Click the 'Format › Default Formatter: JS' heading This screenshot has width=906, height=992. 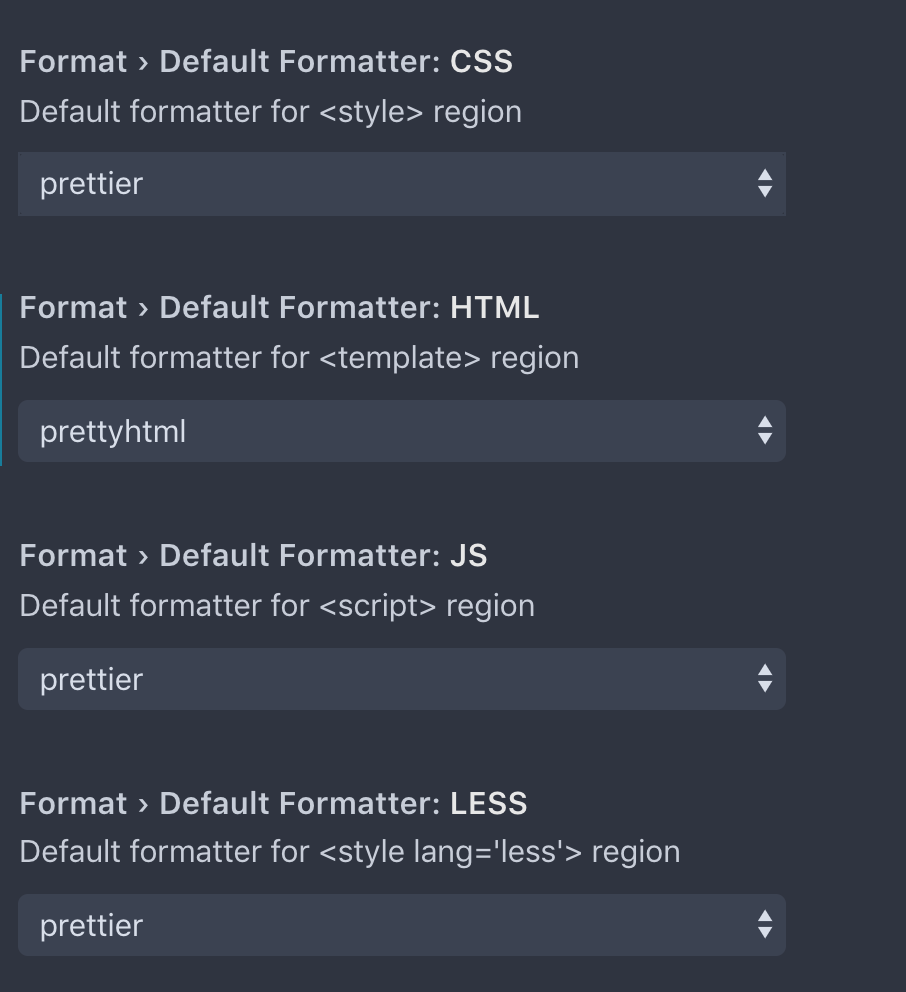pos(255,556)
